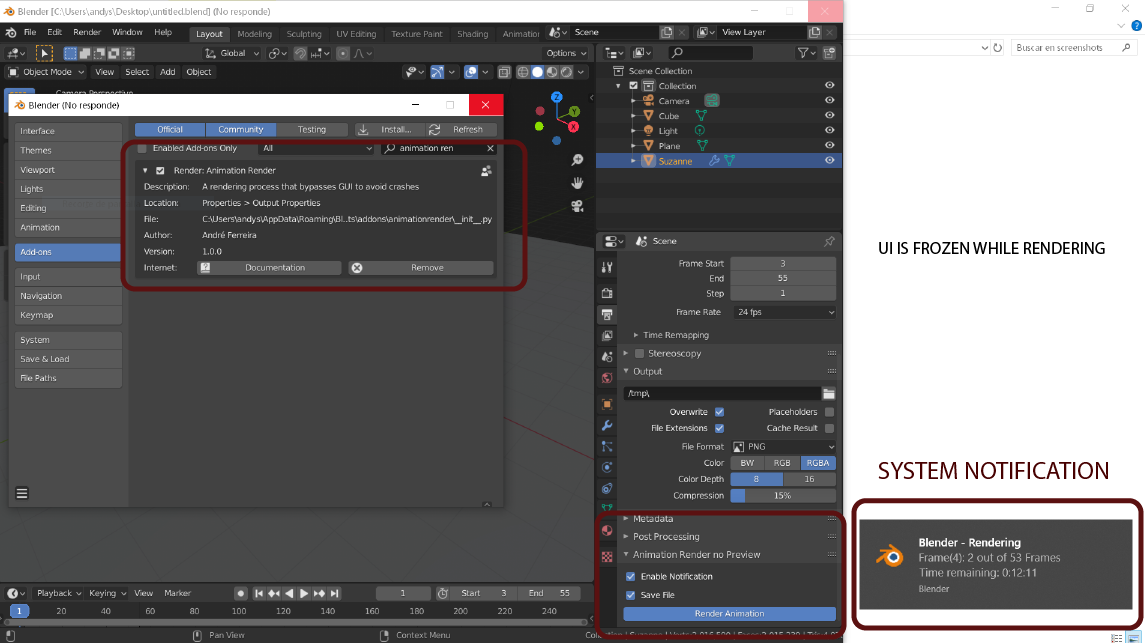Disable the Render: Animation Render add-on checkbox

160,171
